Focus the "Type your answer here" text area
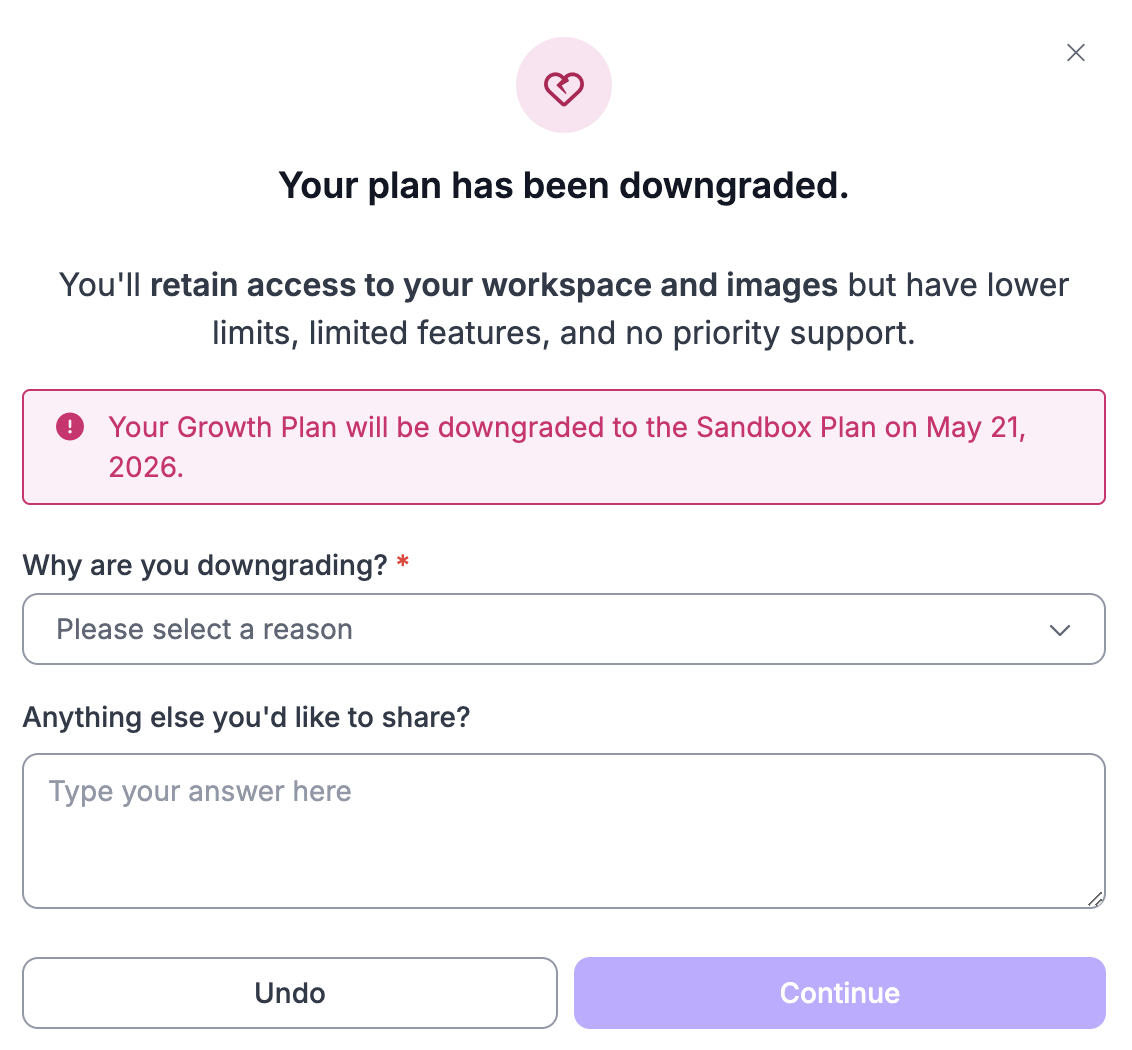The width and height of the screenshot is (1132, 1050). (563, 830)
